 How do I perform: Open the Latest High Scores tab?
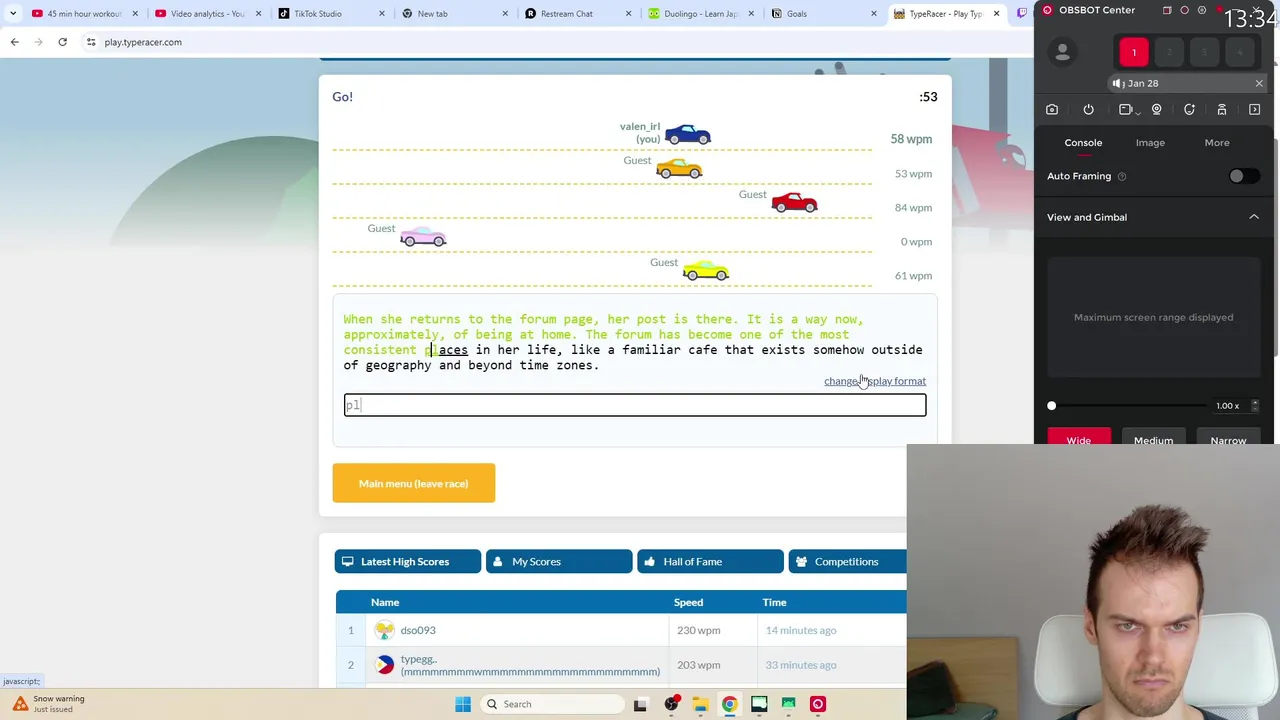pyautogui.click(x=407, y=562)
